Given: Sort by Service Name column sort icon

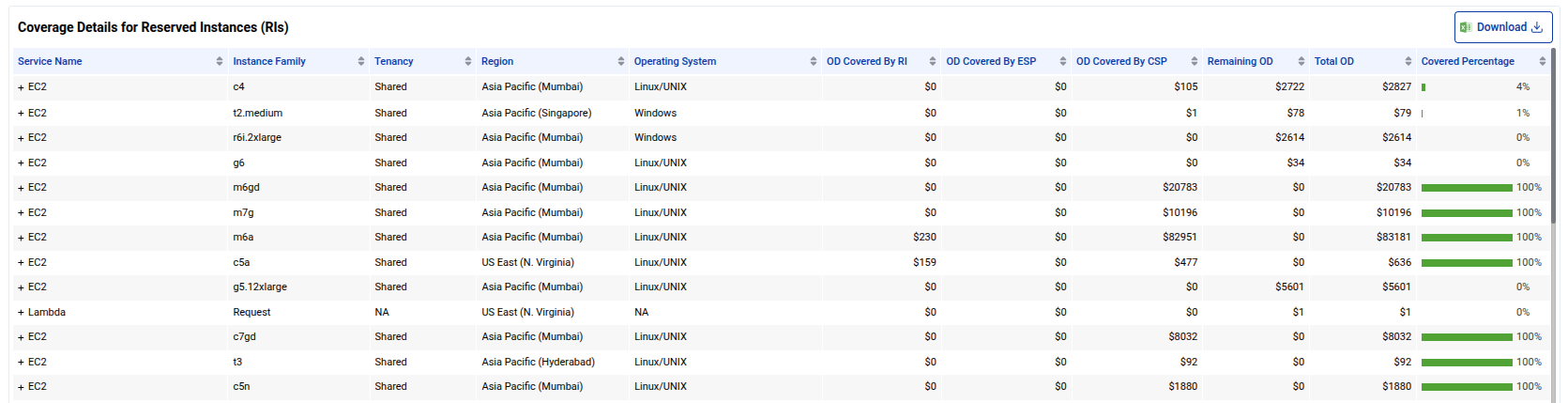Looking at the screenshot, I should [220, 61].
